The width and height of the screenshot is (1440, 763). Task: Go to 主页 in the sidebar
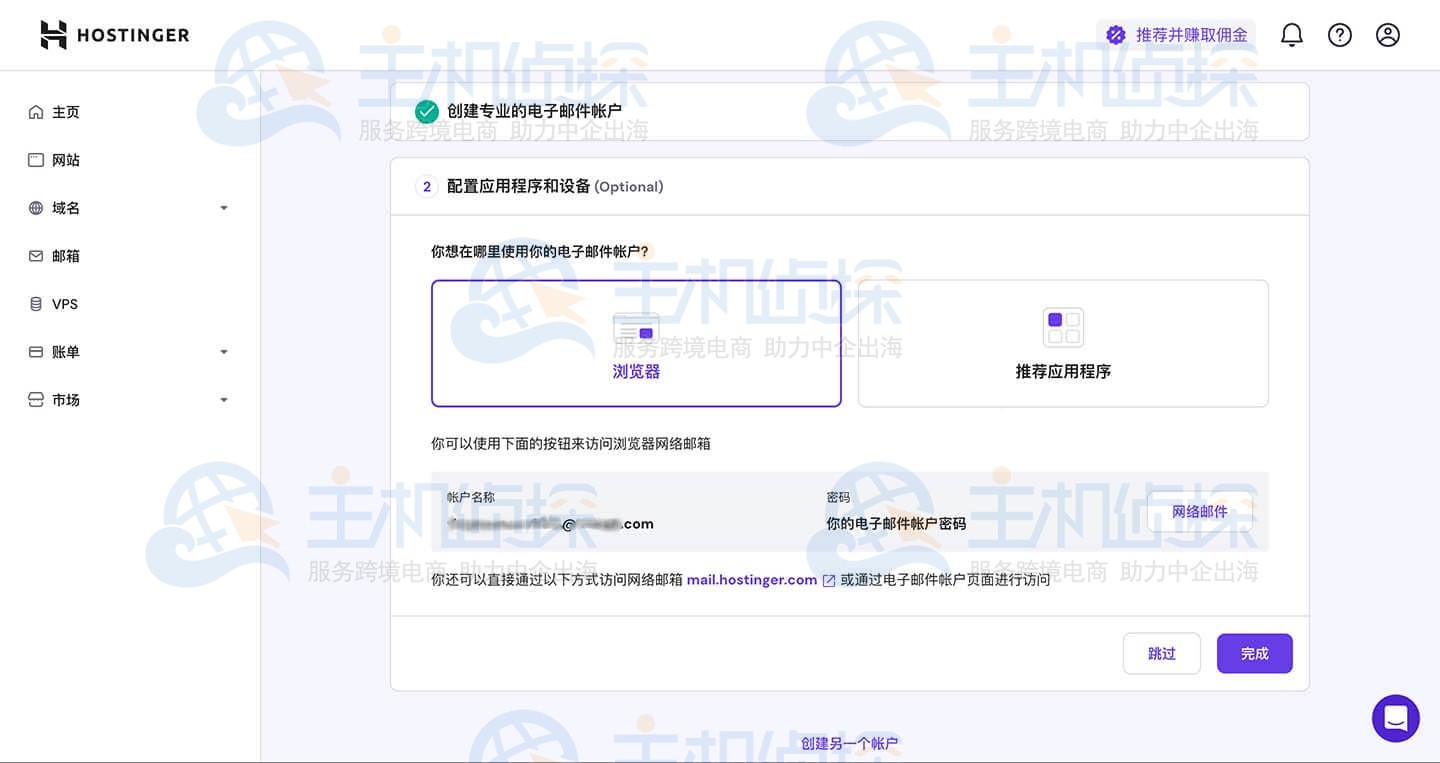tap(65, 112)
